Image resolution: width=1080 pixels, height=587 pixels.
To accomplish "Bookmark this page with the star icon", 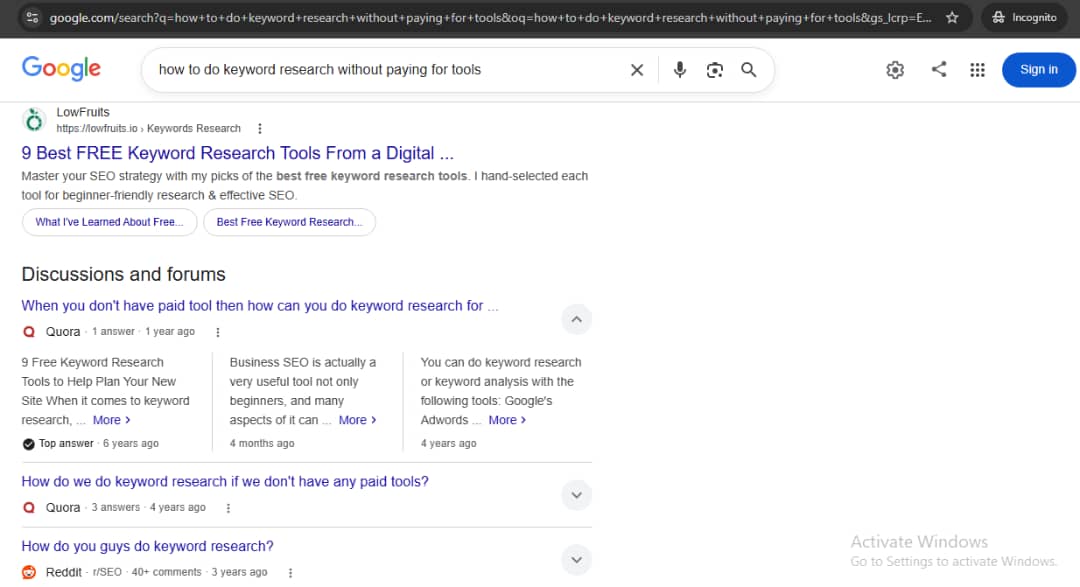I will click(952, 17).
